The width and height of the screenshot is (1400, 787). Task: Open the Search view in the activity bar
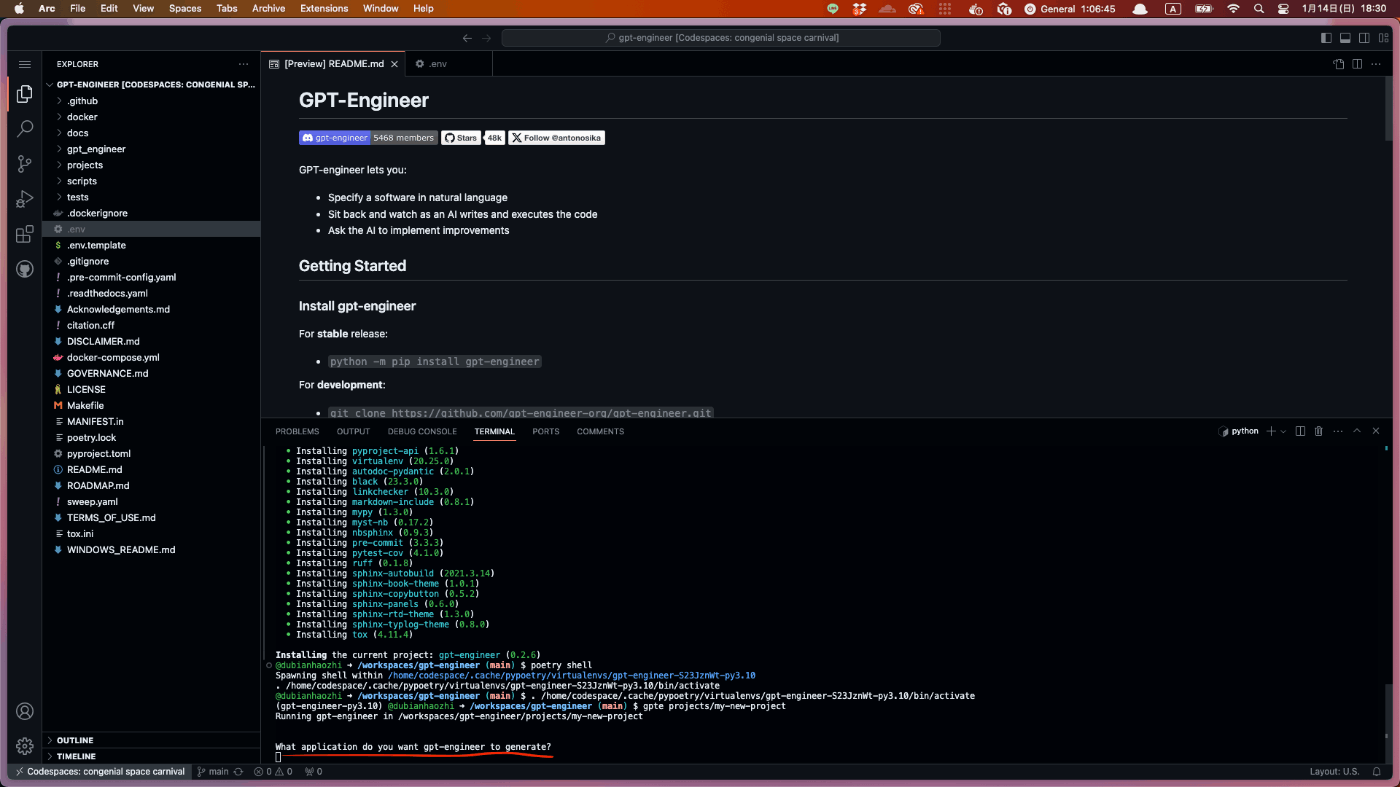point(25,129)
